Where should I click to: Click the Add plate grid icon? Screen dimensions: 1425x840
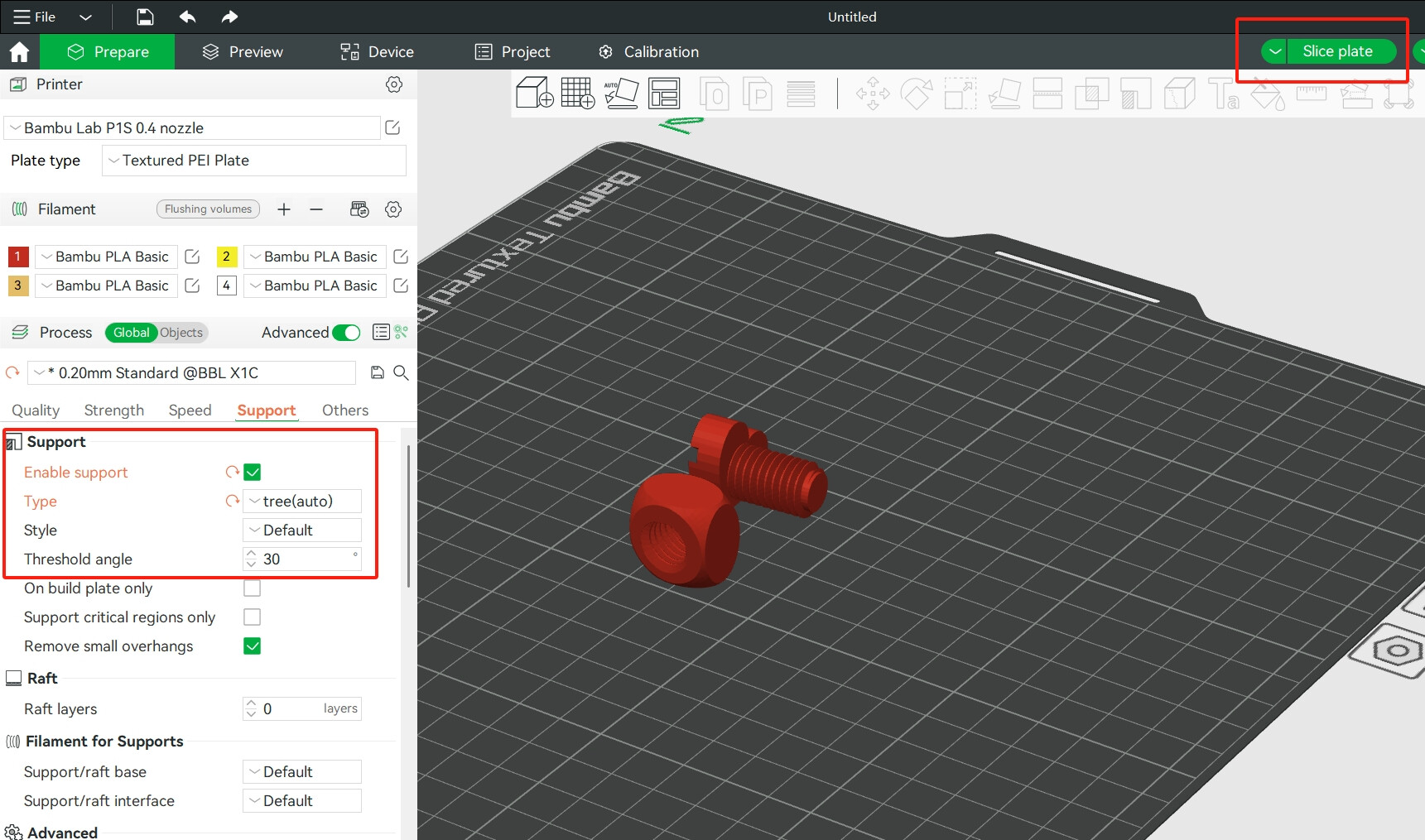click(x=578, y=93)
